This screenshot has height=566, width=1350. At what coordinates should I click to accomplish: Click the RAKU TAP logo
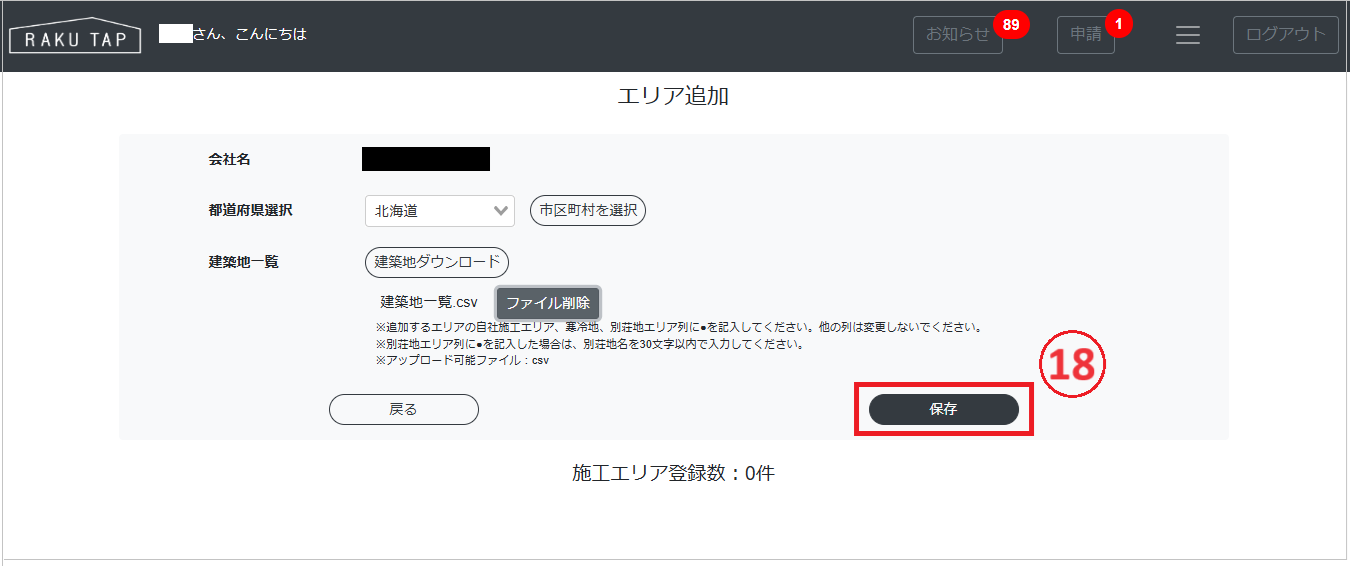[75, 35]
